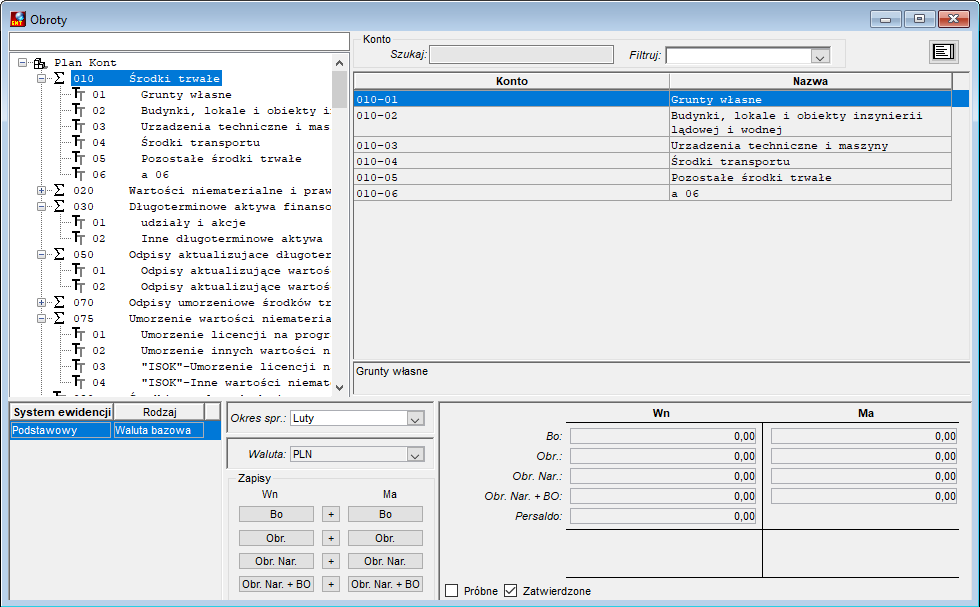Click the Wn Obr. Nar. + BO button
The image size is (980, 607).
coord(276,584)
